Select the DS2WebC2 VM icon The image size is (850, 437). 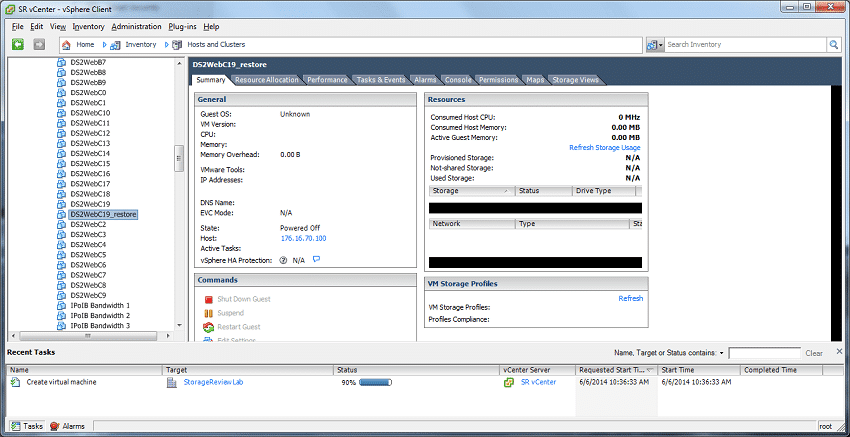[x=61, y=224]
